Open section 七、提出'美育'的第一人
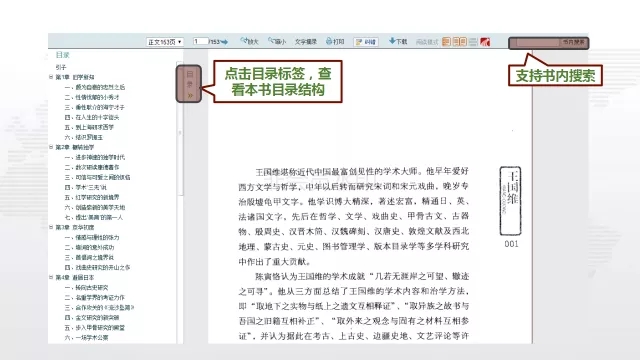 point(93,217)
